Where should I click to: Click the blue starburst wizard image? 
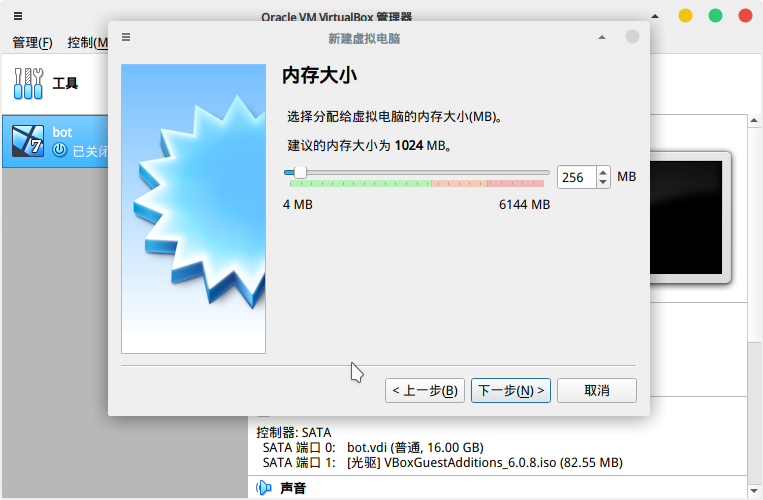pos(193,207)
